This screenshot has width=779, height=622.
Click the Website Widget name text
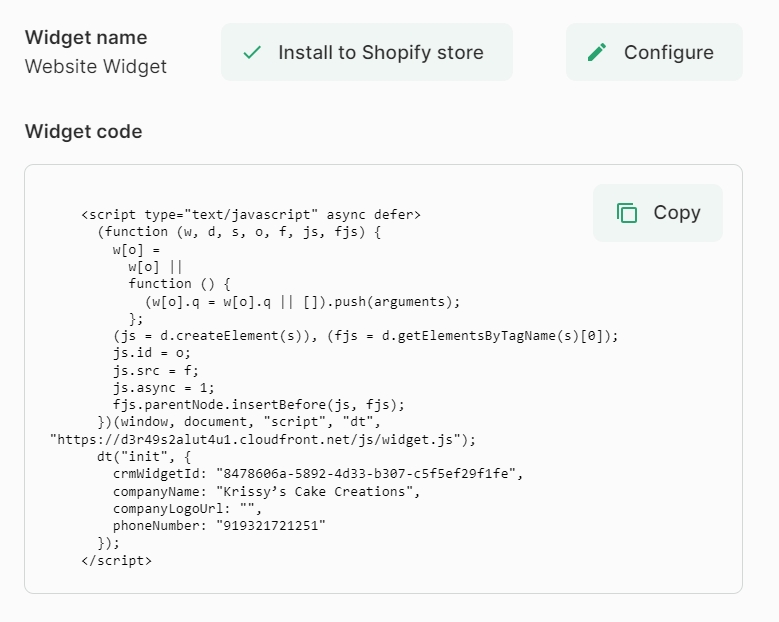coord(96,67)
